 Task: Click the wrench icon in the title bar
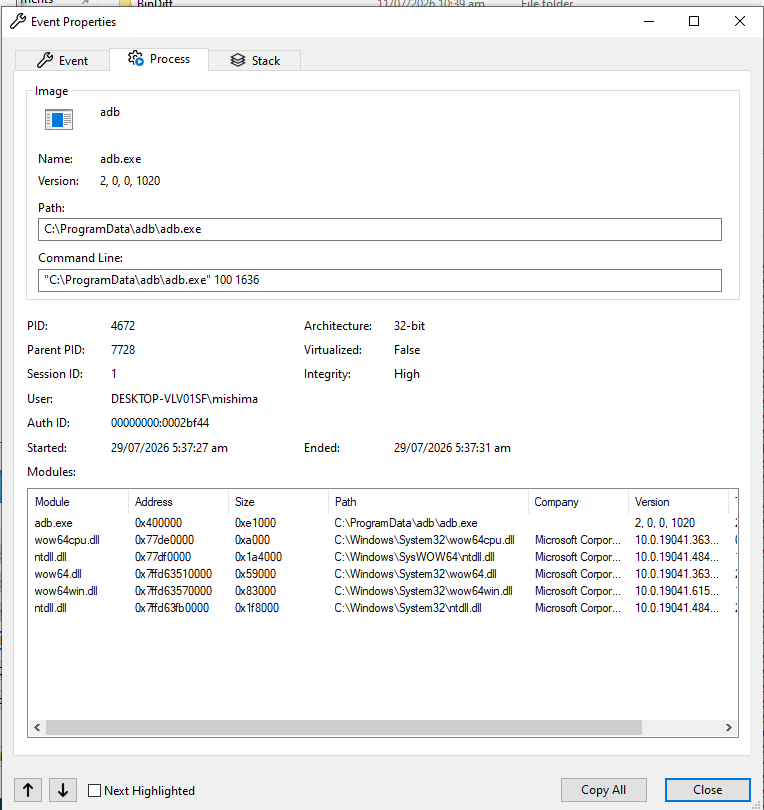pyautogui.click(x=18, y=22)
